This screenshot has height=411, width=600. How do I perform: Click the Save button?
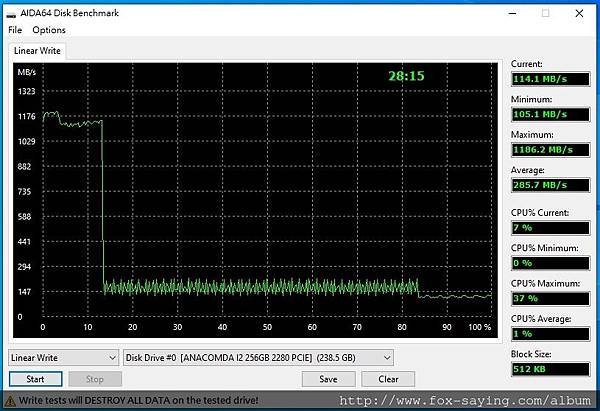point(328,379)
